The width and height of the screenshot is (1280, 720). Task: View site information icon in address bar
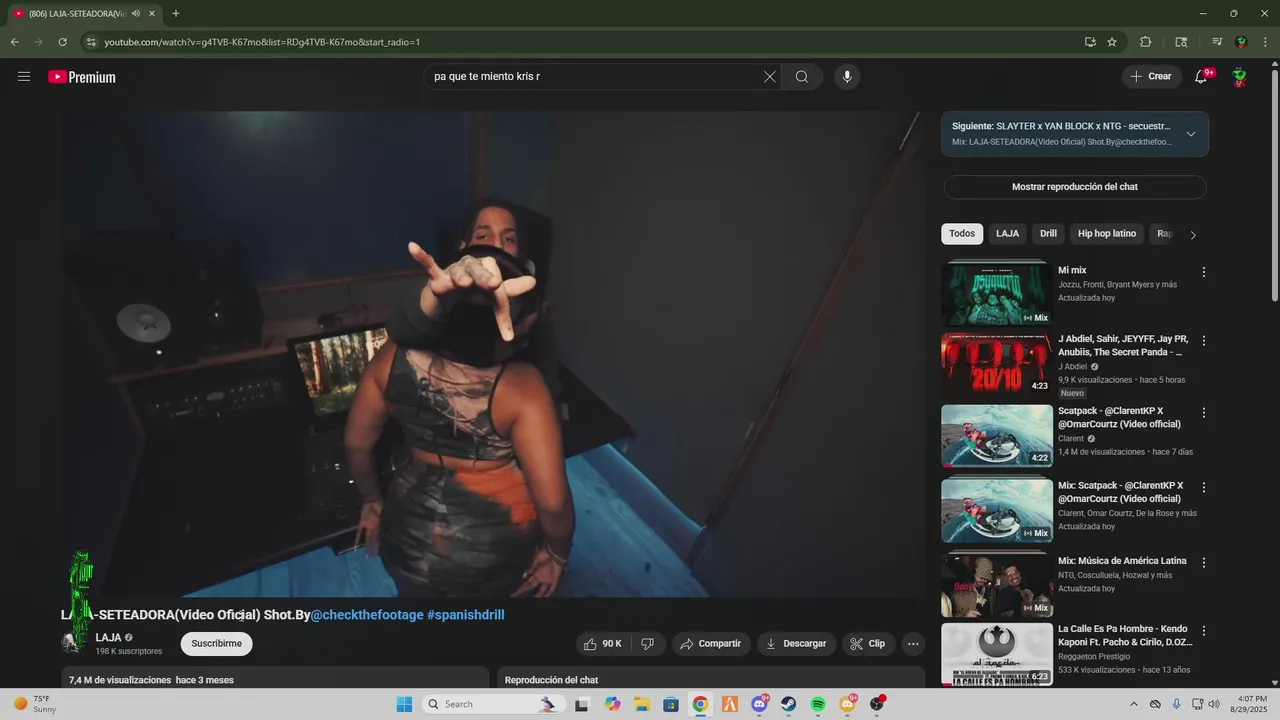coord(91,42)
